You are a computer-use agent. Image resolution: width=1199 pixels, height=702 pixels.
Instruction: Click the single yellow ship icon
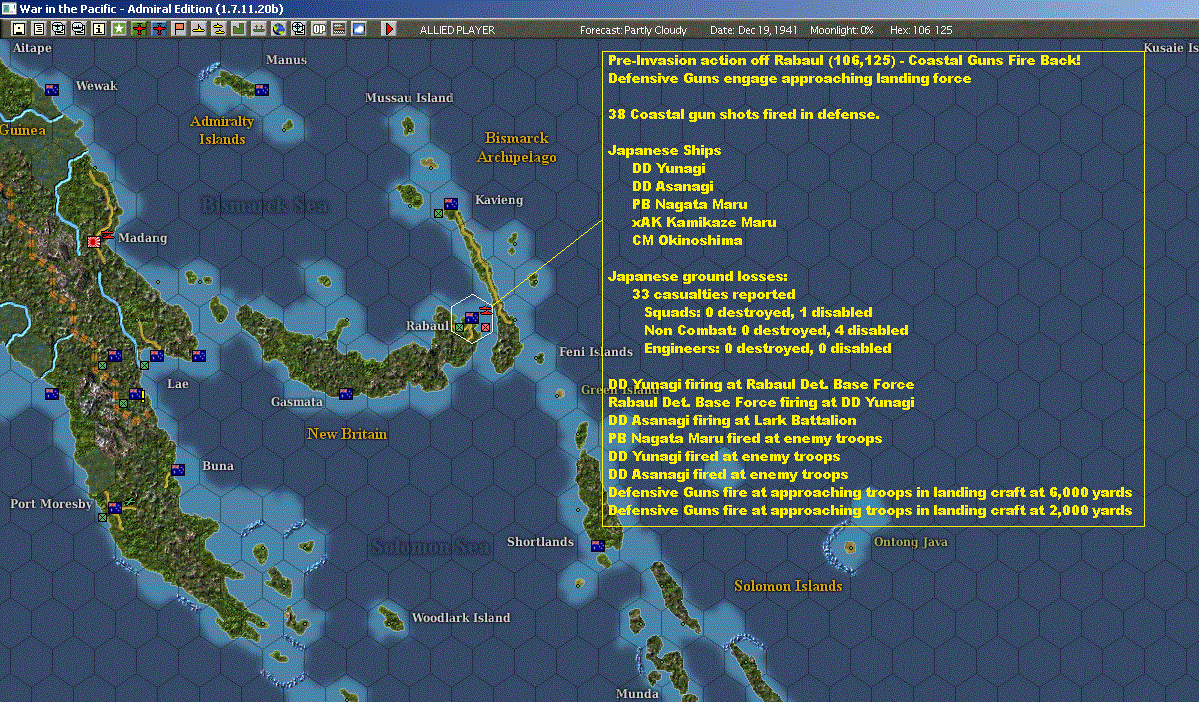click(x=199, y=29)
